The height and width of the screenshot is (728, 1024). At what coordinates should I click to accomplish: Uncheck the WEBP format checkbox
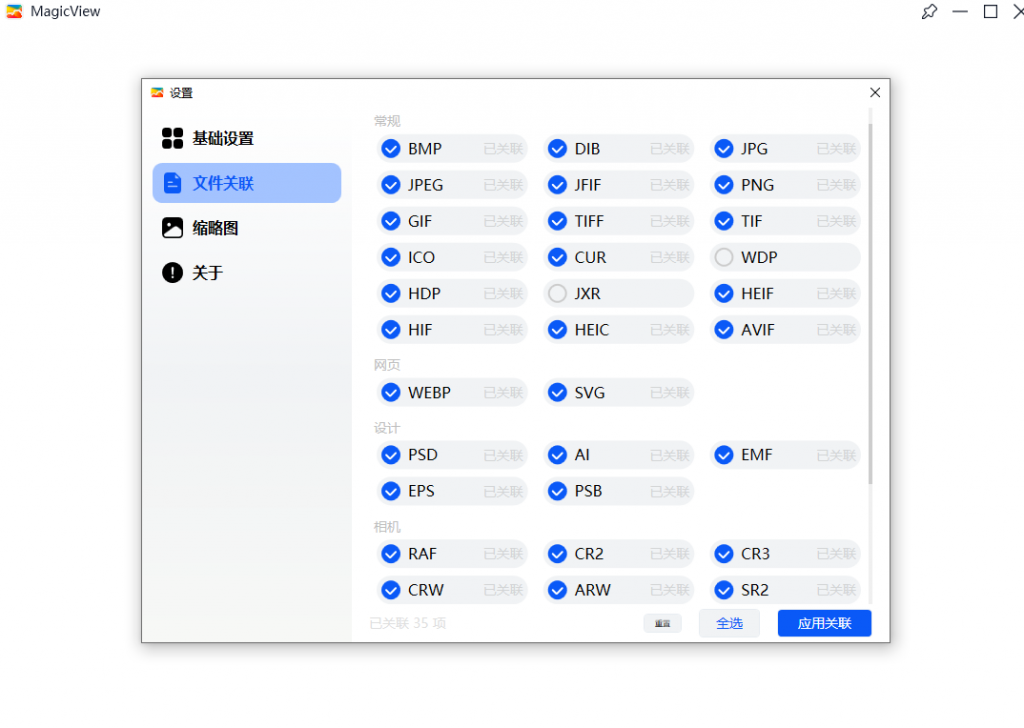[391, 393]
